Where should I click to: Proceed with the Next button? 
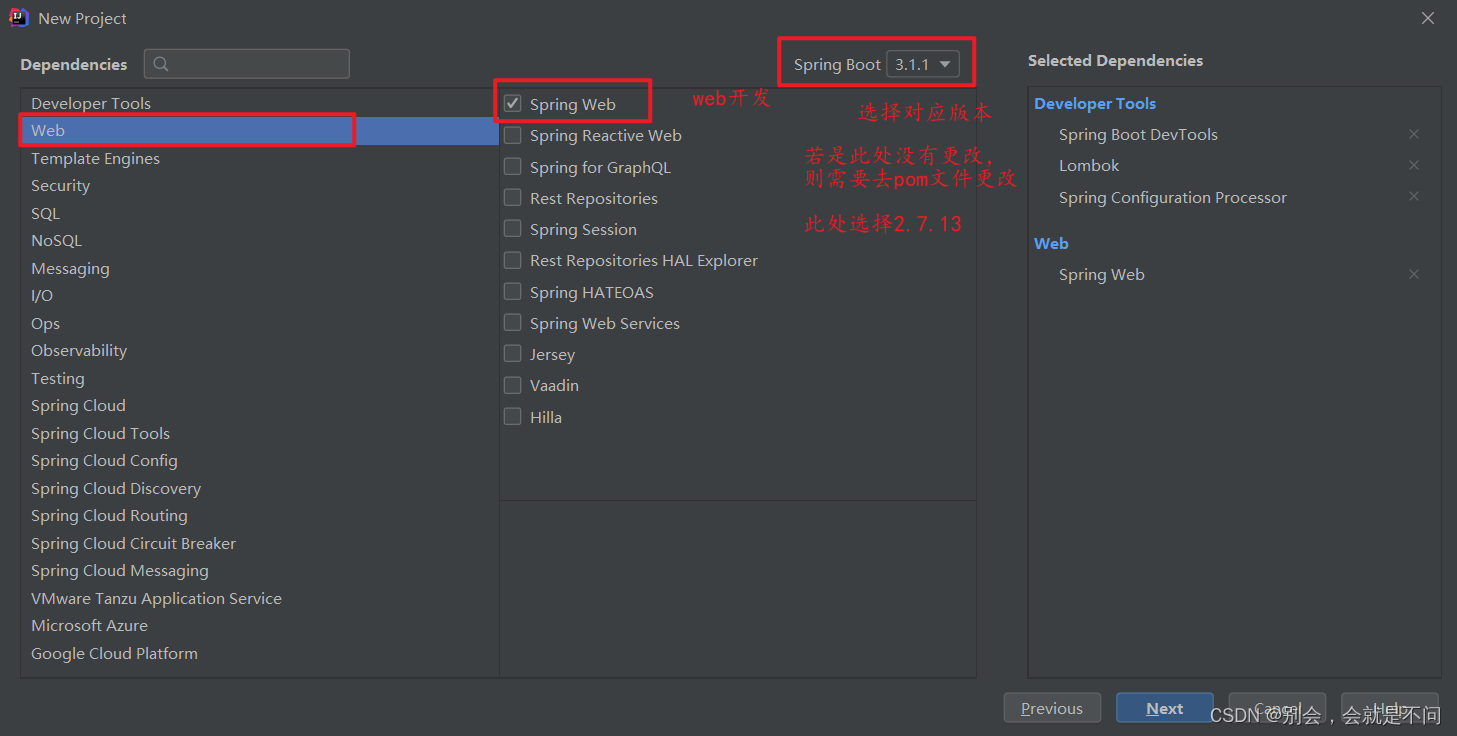click(x=1165, y=708)
